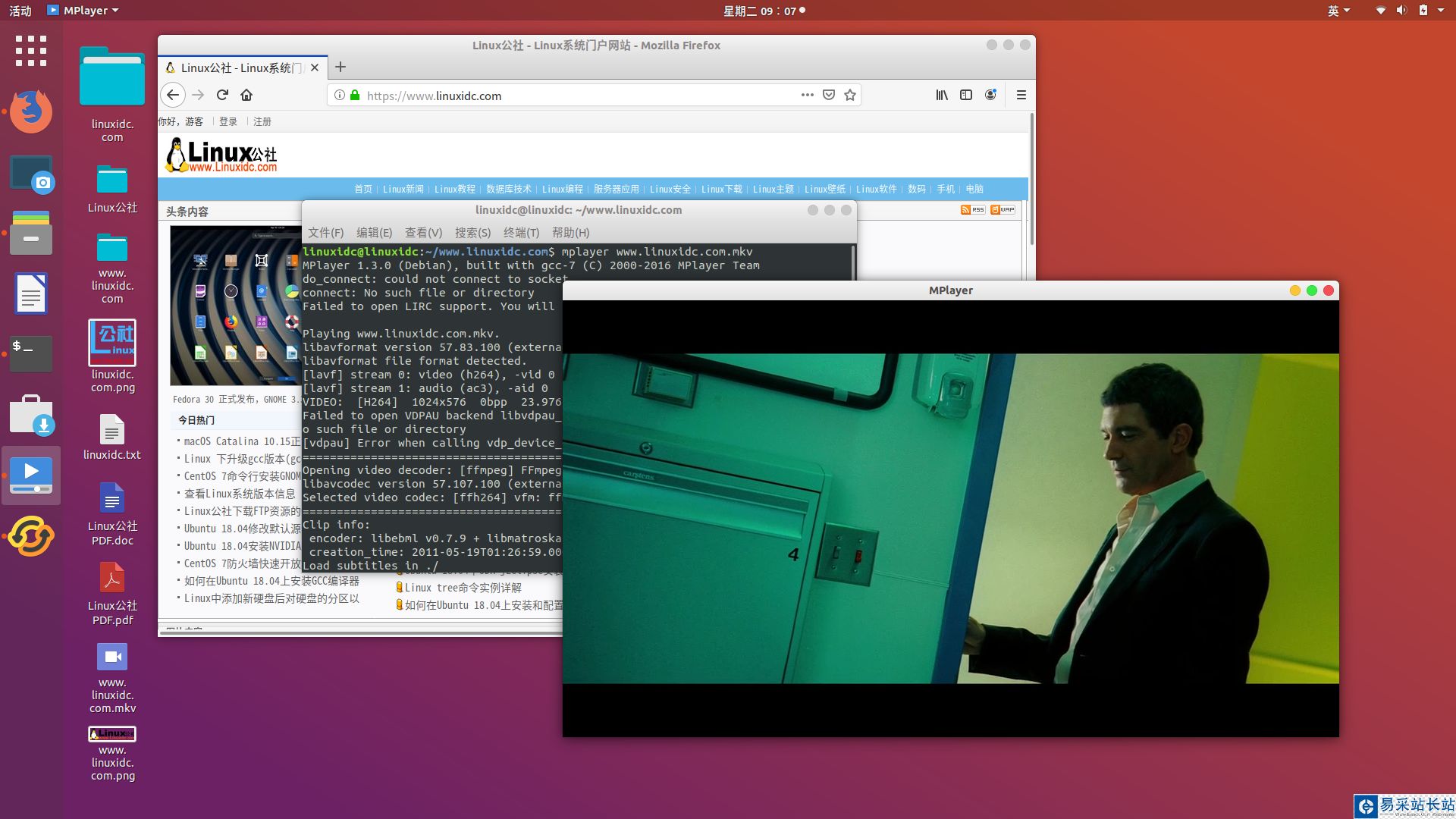The width and height of the screenshot is (1456, 819).
Task: Click the RSS feed icon
Action: pos(972,210)
